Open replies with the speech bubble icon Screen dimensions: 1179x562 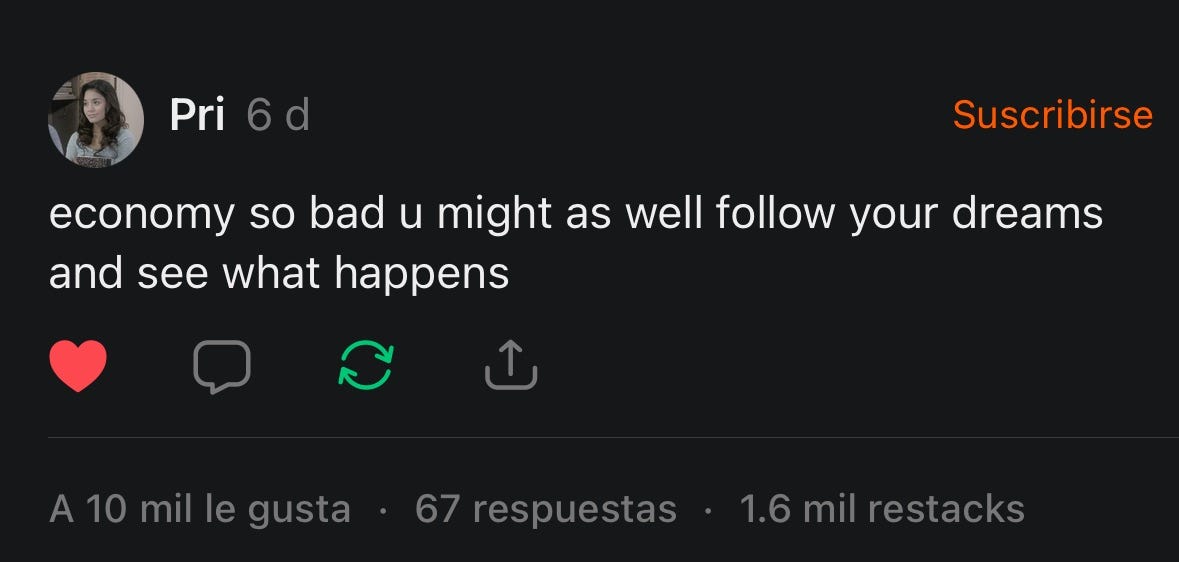point(221,366)
